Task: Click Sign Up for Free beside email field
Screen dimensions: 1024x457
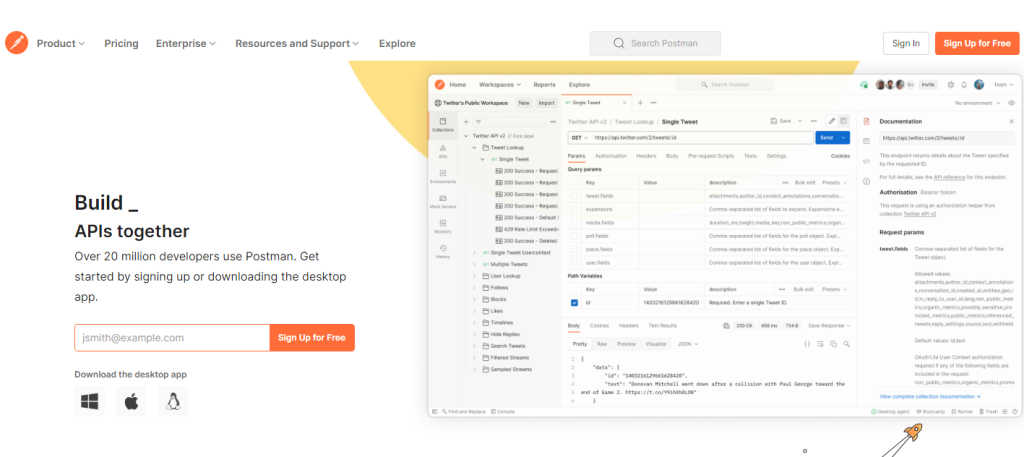Action: pos(312,338)
